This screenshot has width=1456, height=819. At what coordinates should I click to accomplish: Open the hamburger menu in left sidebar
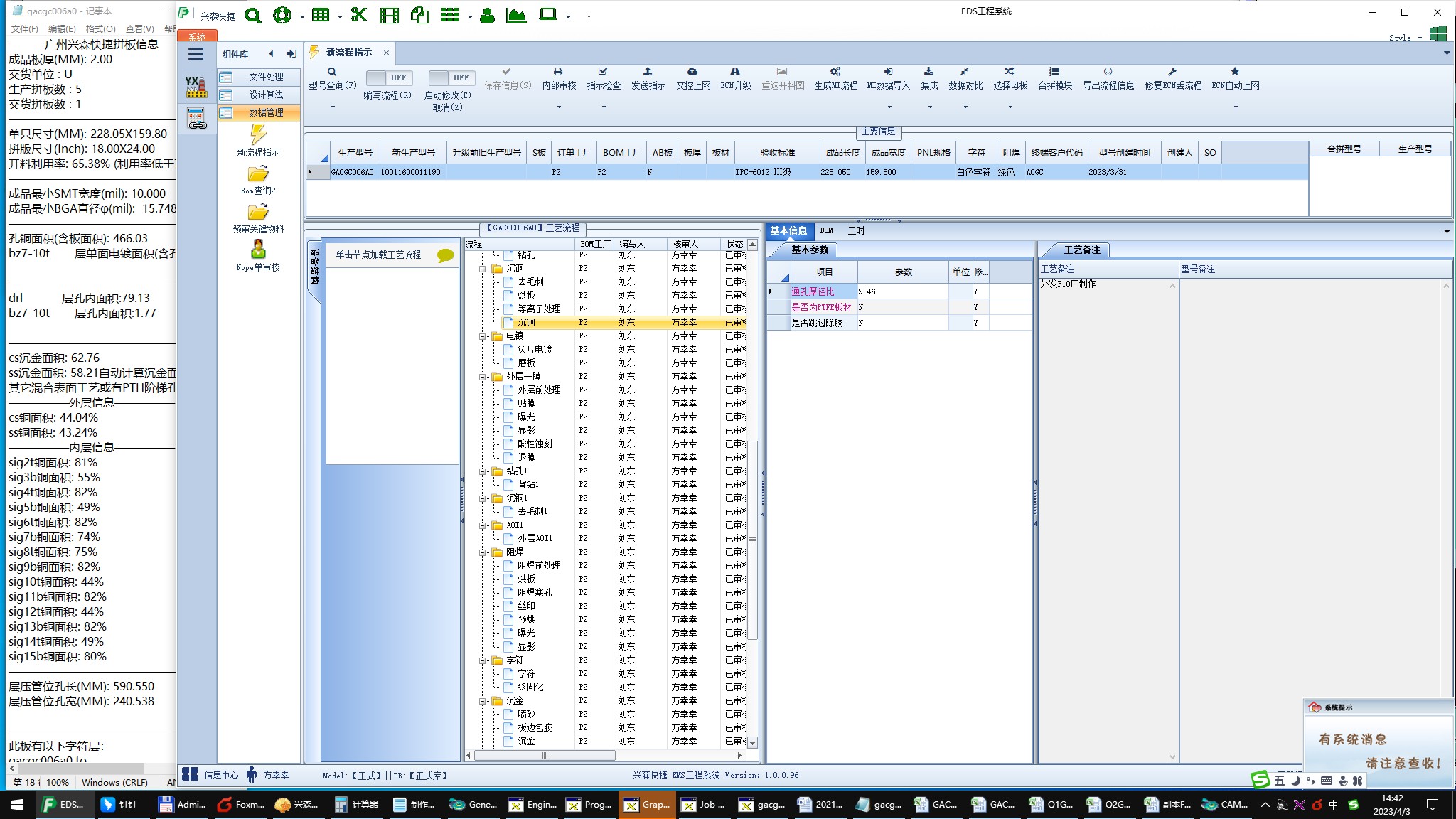(196, 54)
